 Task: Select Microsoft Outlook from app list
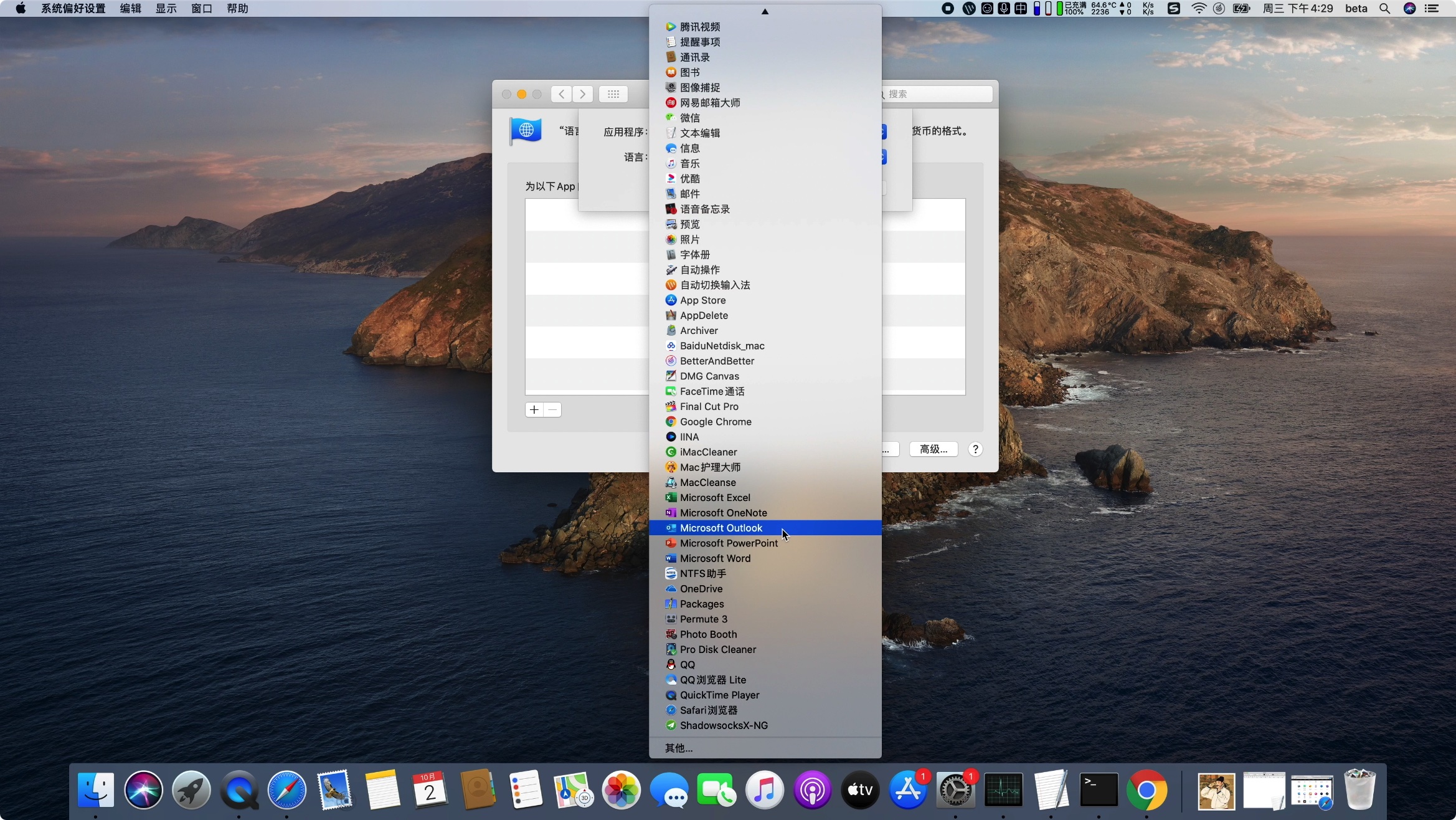pos(765,528)
